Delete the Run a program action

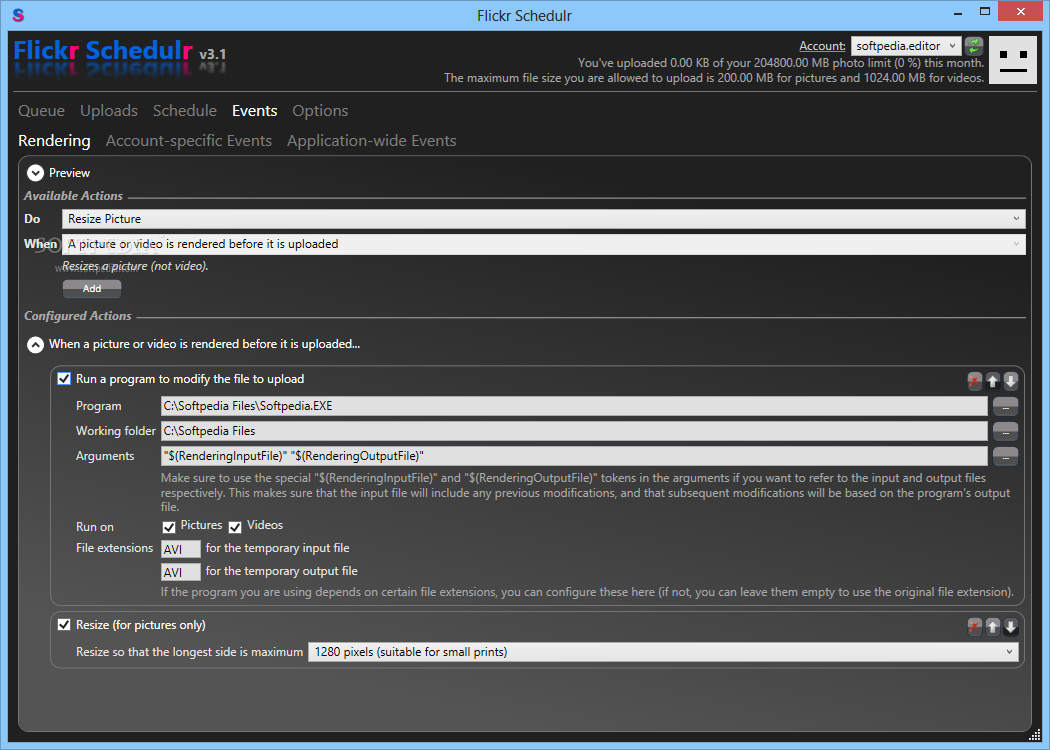click(x=974, y=381)
